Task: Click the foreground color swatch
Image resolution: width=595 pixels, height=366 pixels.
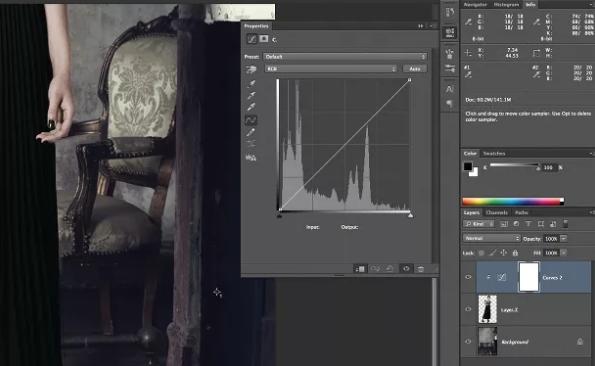Action: (x=468, y=166)
